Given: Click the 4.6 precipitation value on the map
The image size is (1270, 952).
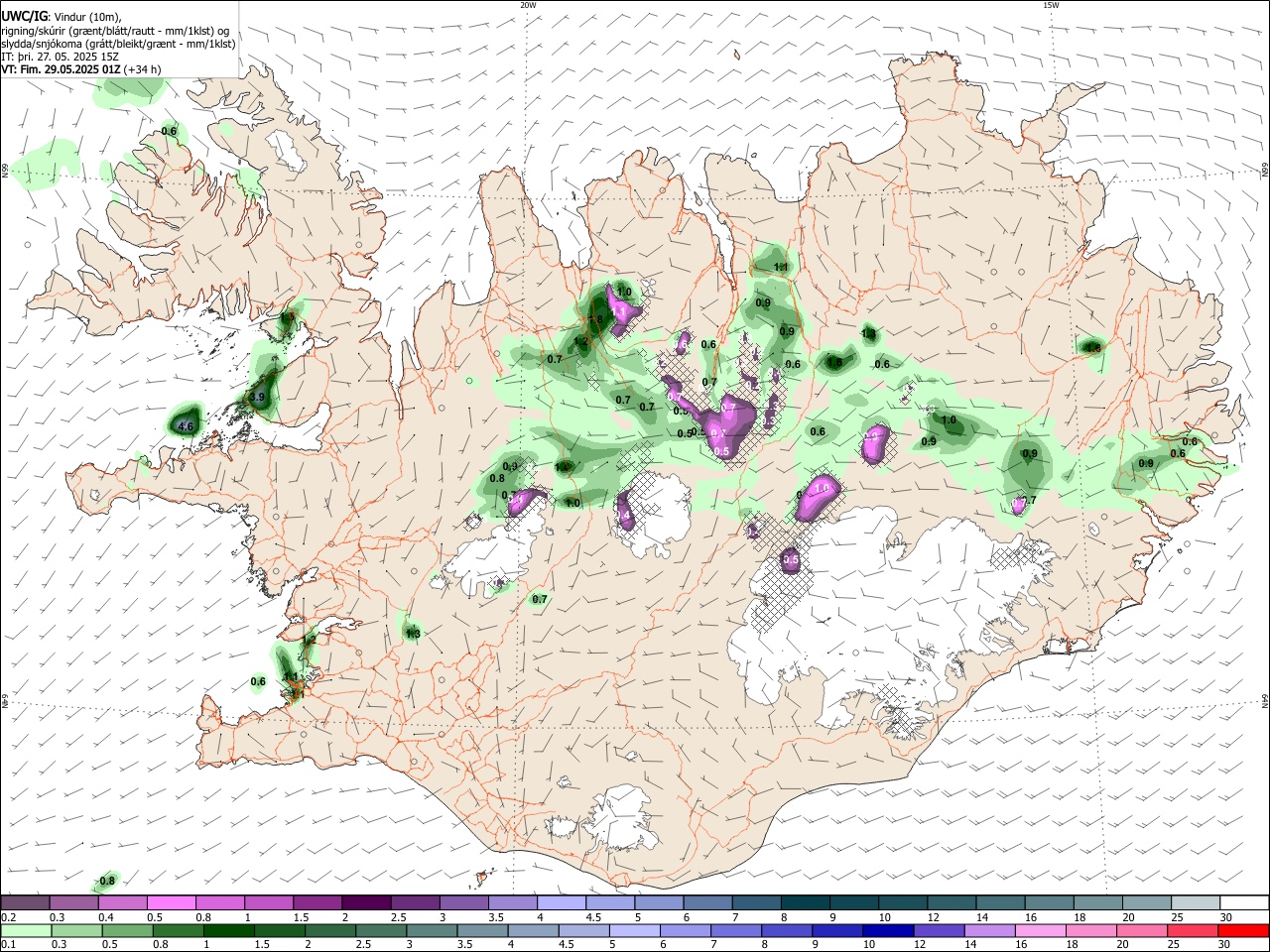Looking at the screenshot, I should 186,426.
